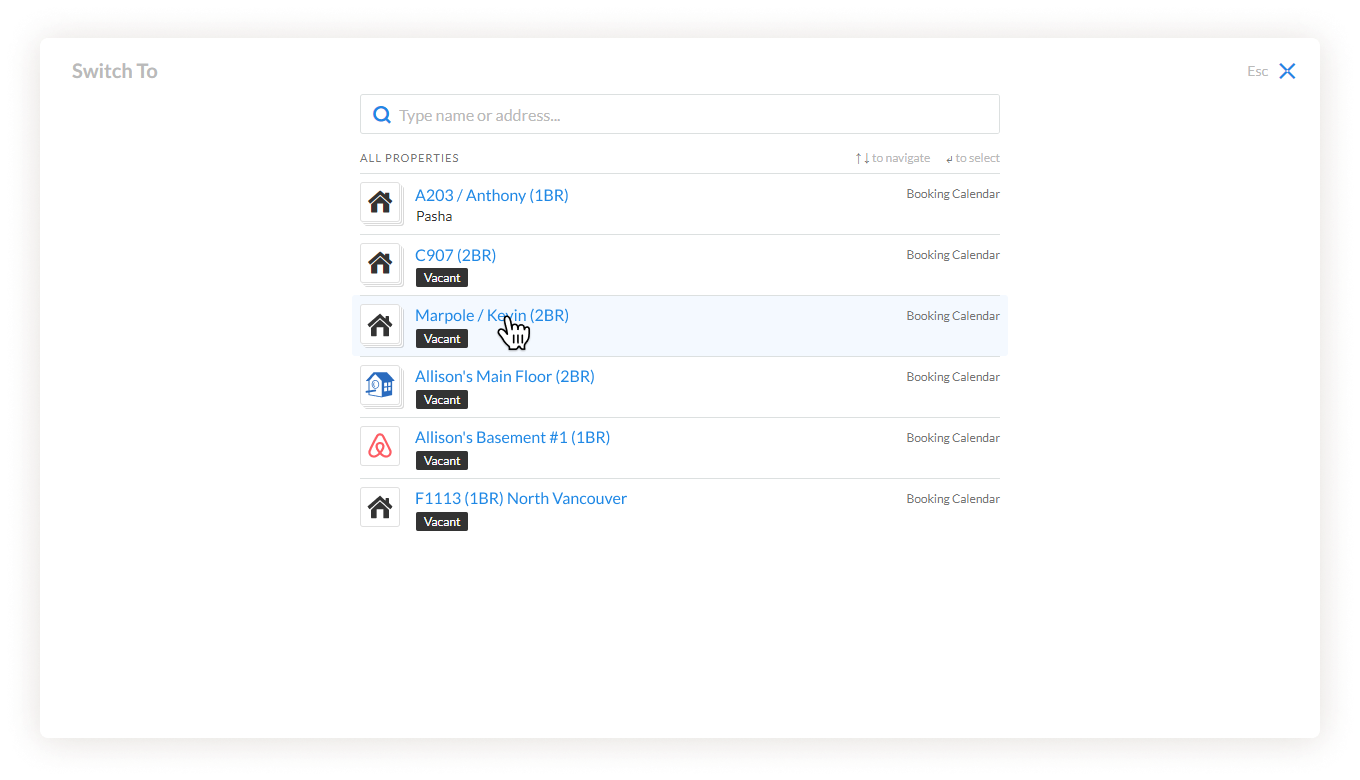Open Booking Calendar for Marpole / Kevin
1360x780 pixels.
953,316
